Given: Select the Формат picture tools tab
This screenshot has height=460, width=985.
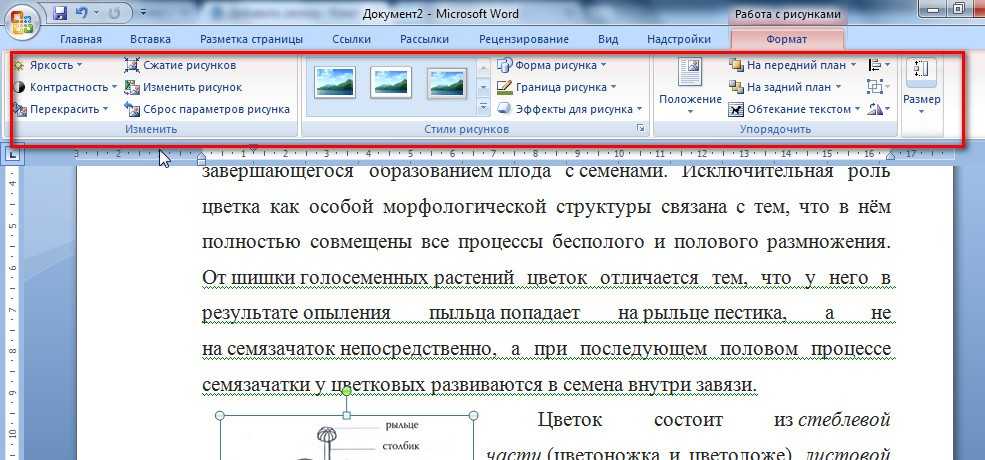Looking at the screenshot, I should tap(786, 39).
